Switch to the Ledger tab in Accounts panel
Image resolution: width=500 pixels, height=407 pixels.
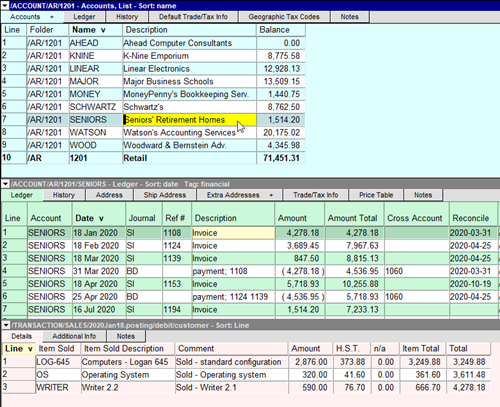(x=84, y=17)
